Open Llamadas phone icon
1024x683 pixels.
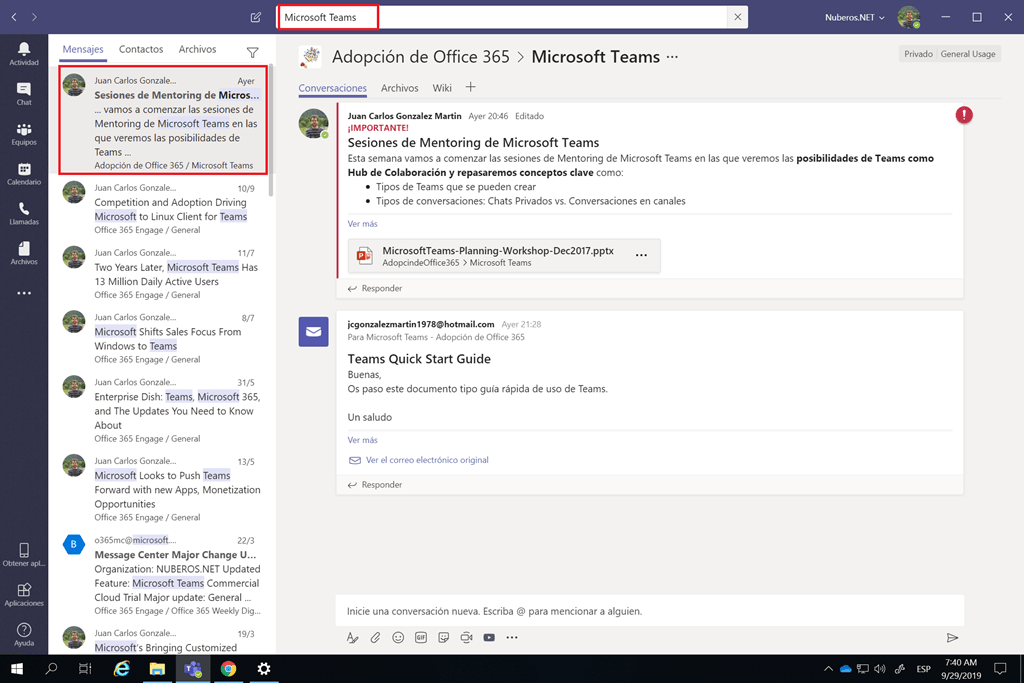click(x=24, y=213)
